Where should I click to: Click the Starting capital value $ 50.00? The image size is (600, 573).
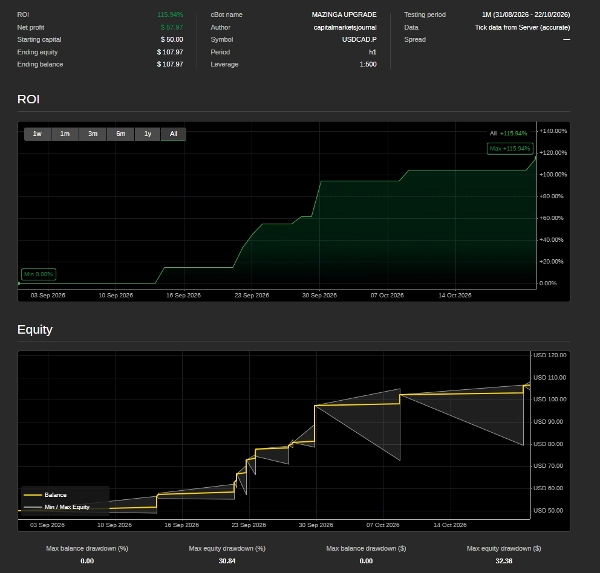(172, 39)
